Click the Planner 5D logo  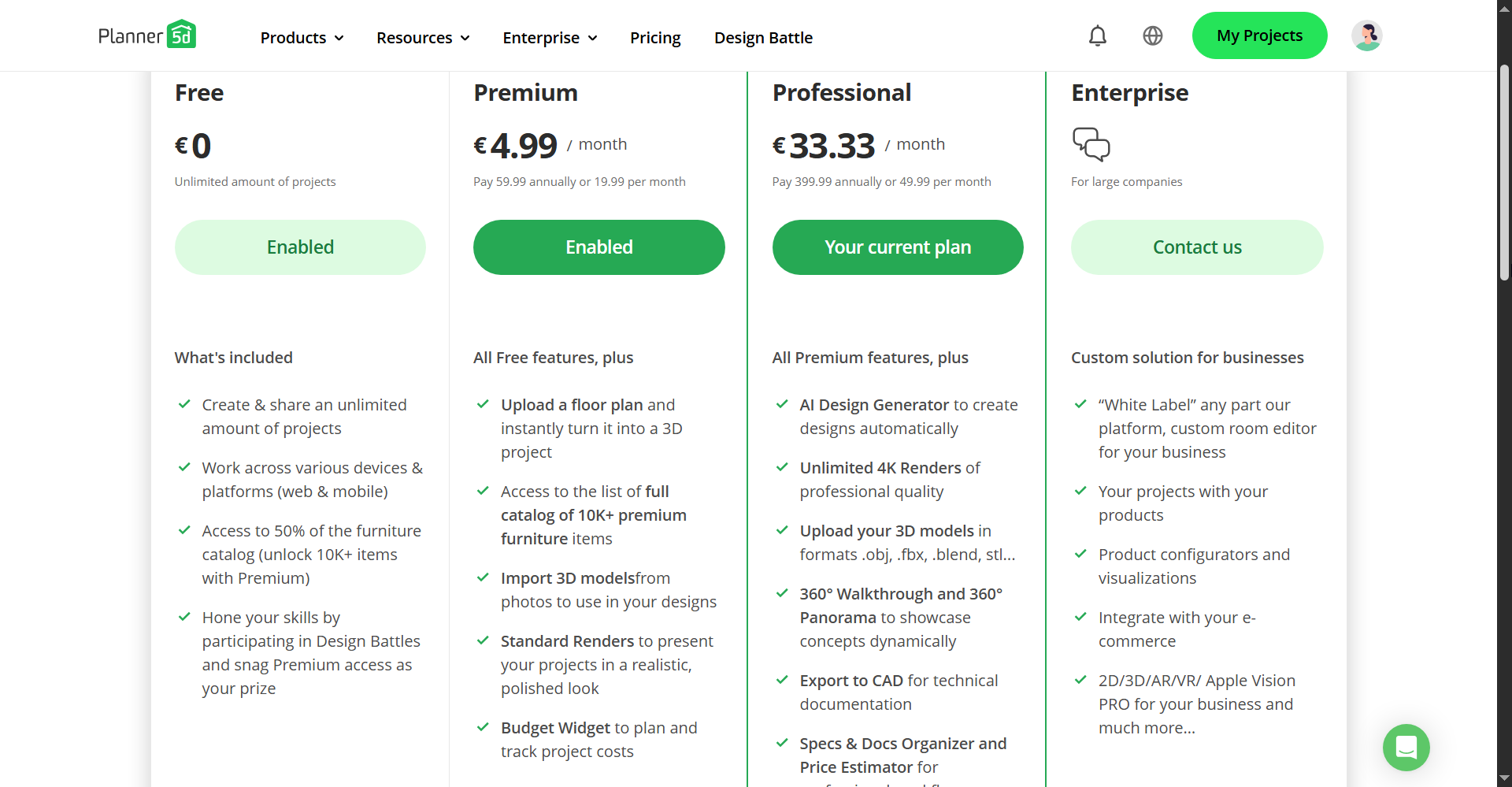(147, 35)
